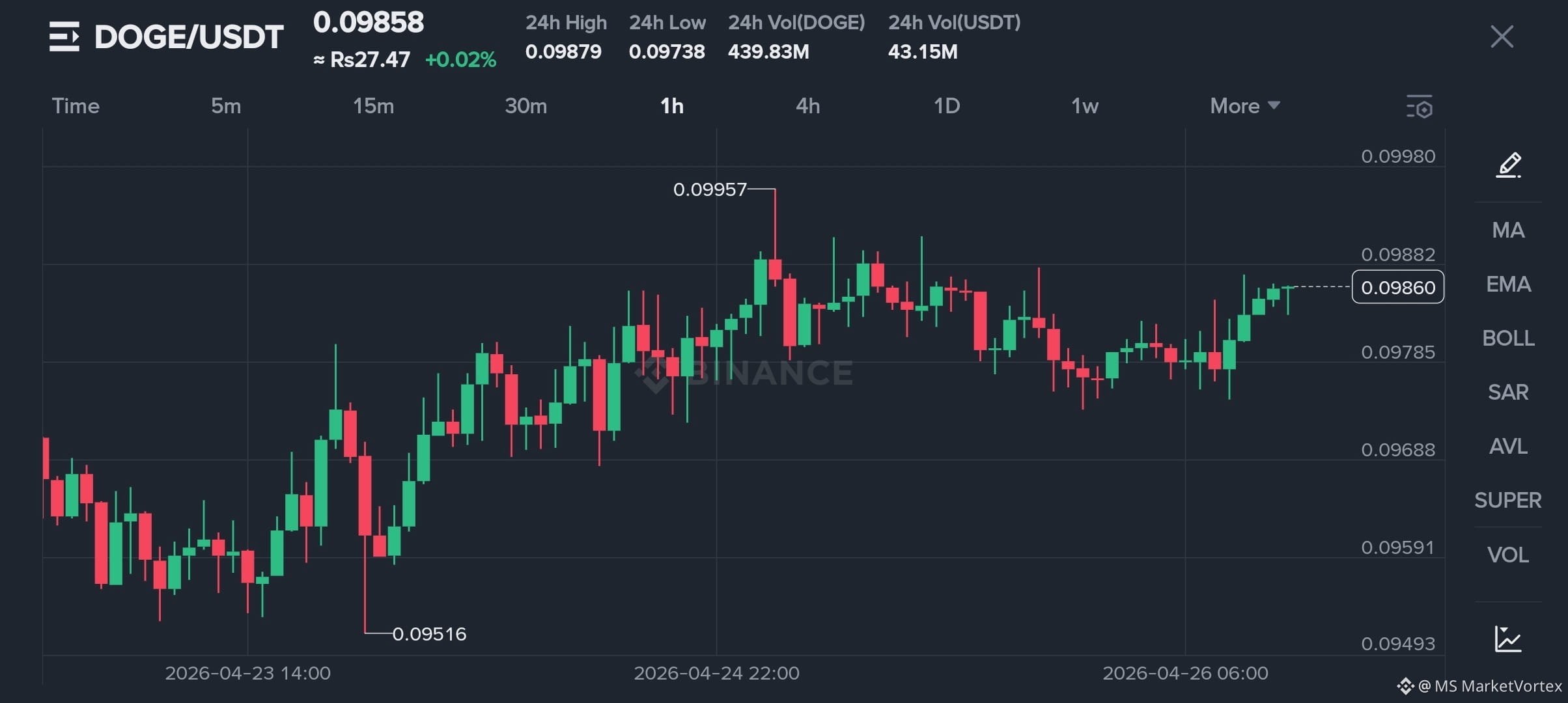This screenshot has width=1568, height=703.
Task: Click the 0.09516 low price marker
Action: [429, 634]
